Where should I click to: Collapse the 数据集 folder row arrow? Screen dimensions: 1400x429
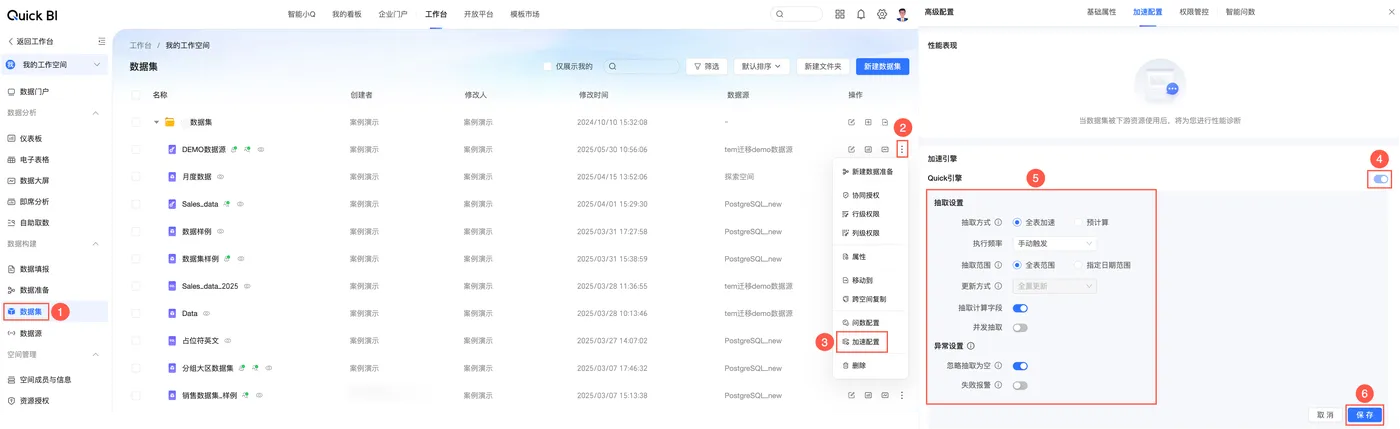tap(156, 122)
